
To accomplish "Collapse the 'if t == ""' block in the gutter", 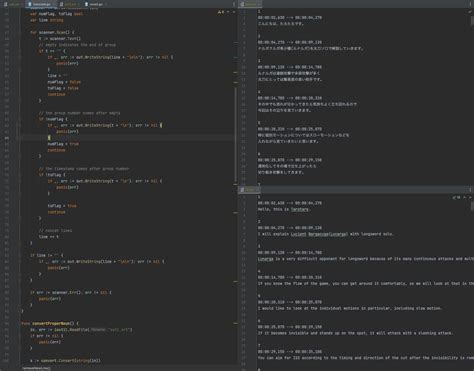I will (x=20, y=51).
